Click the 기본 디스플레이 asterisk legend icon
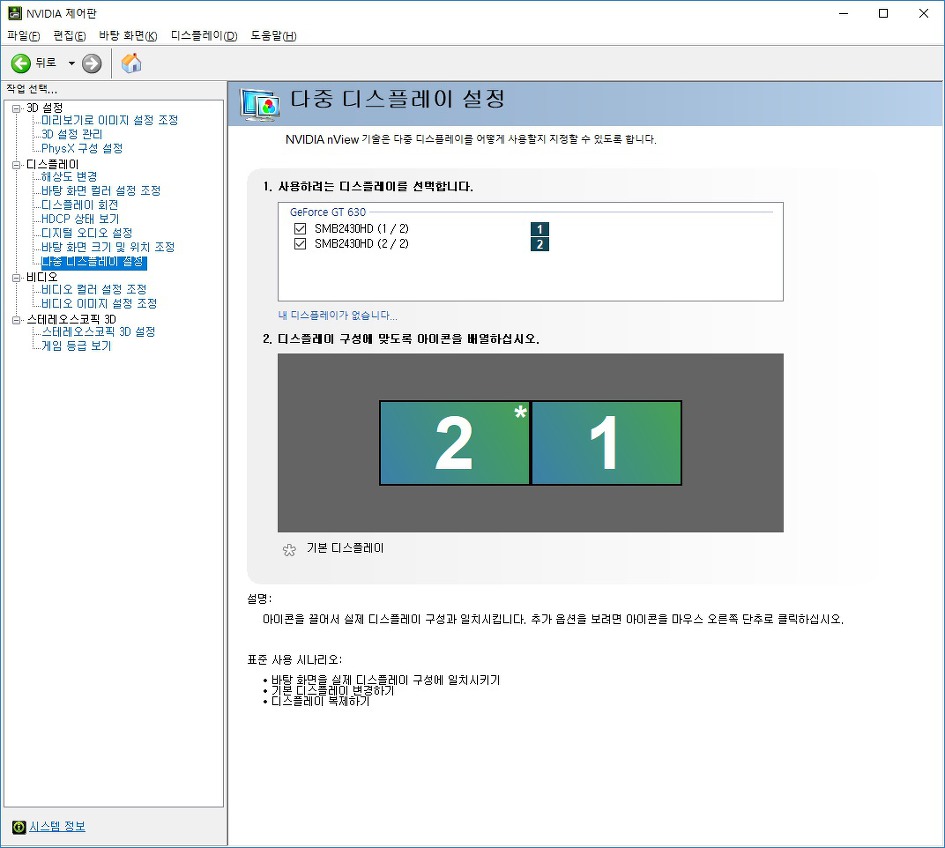 coord(289,550)
